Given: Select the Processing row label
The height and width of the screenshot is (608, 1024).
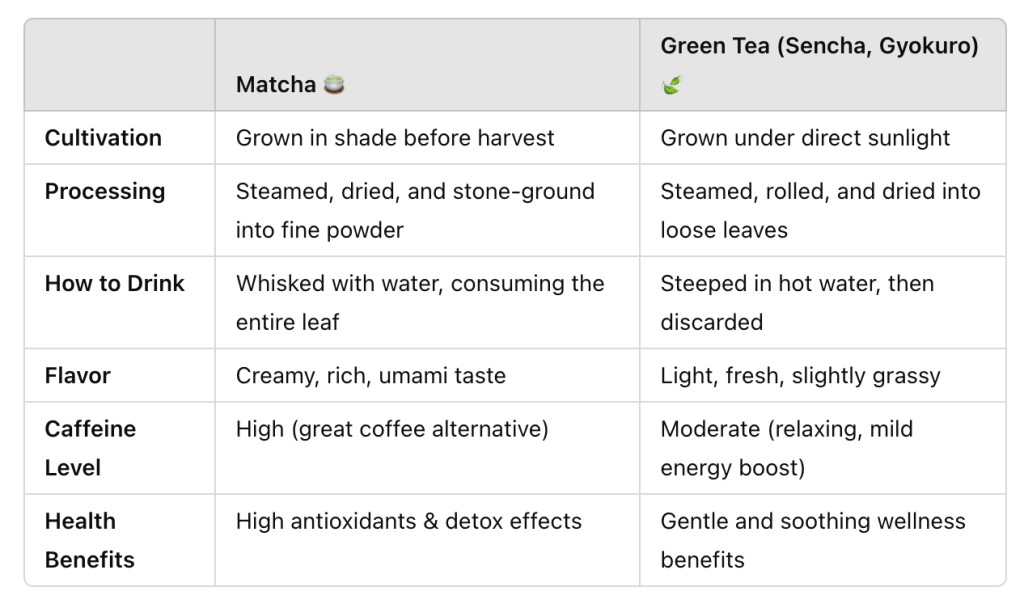Looking at the screenshot, I should point(105,191).
